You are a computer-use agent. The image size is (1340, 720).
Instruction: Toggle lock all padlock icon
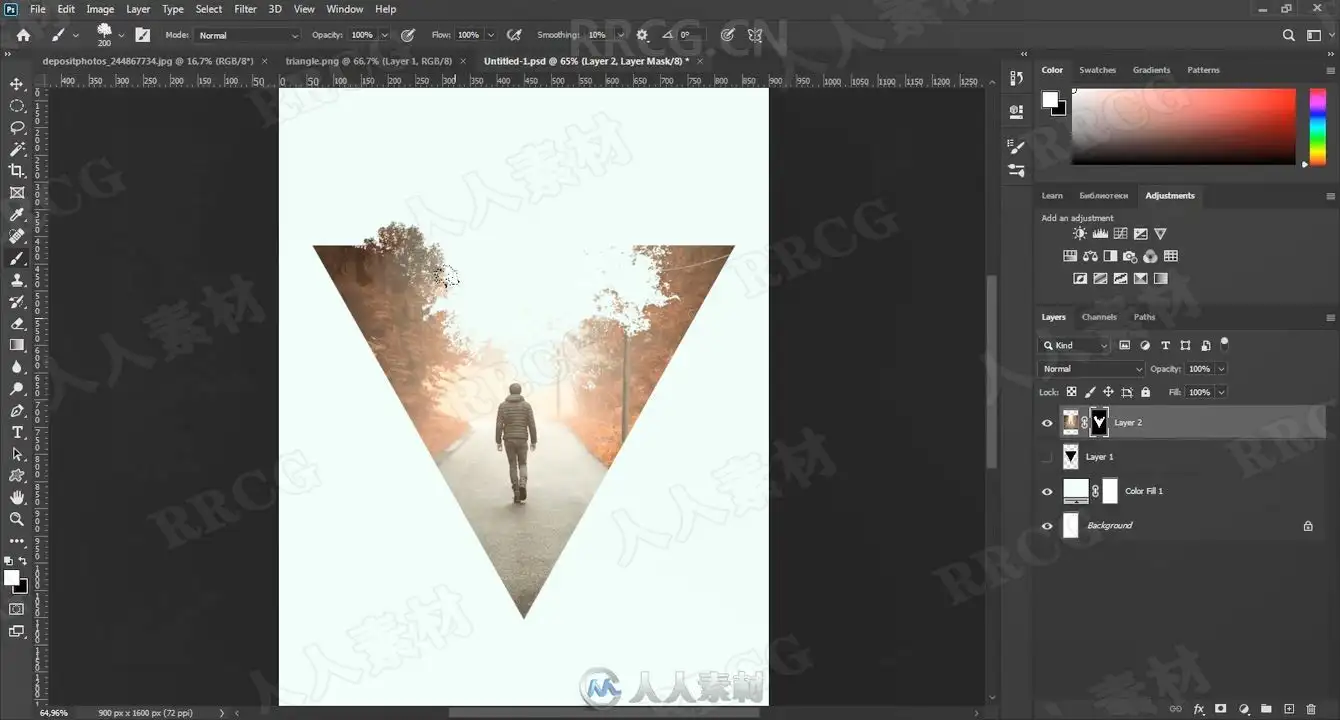1145,392
